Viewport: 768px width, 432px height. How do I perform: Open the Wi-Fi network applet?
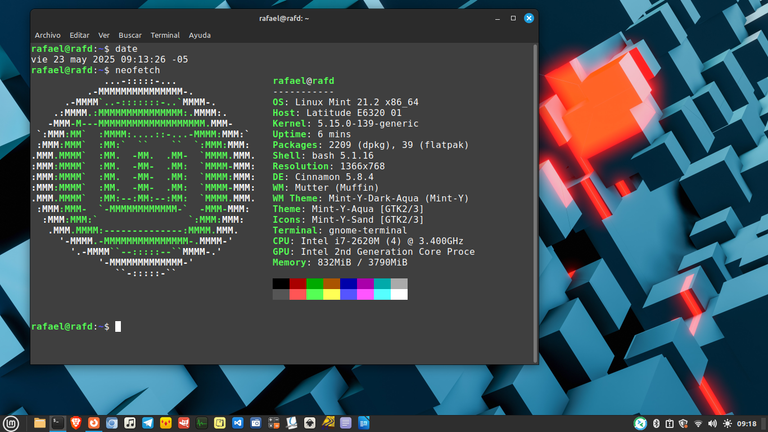(x=698, y=424)
